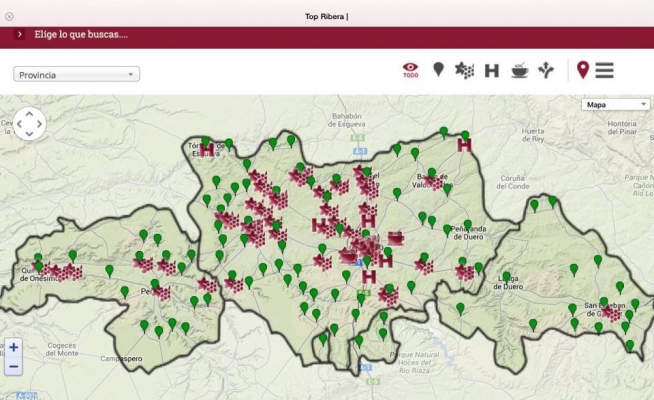Pan map right using navigation control
Viewport: 654px width, 400px height.
pyautogui.click(x=40, y=124)
